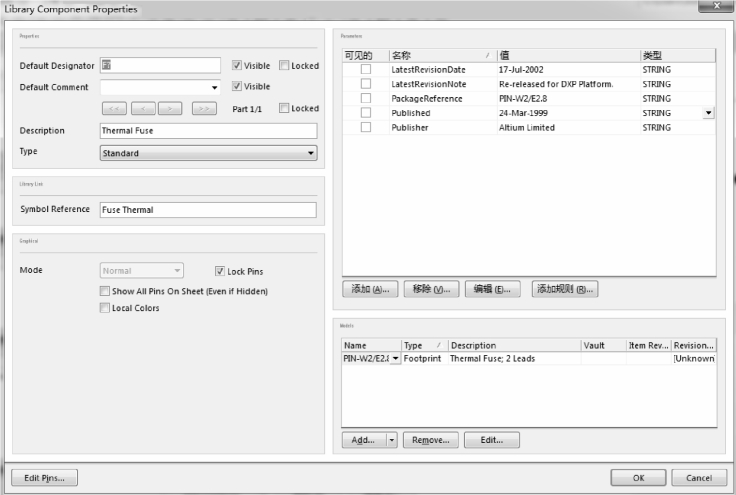Select Thermal Fuse; 2 Leads description cell
This screenshot has width=736, height=495.
point(515,358)
